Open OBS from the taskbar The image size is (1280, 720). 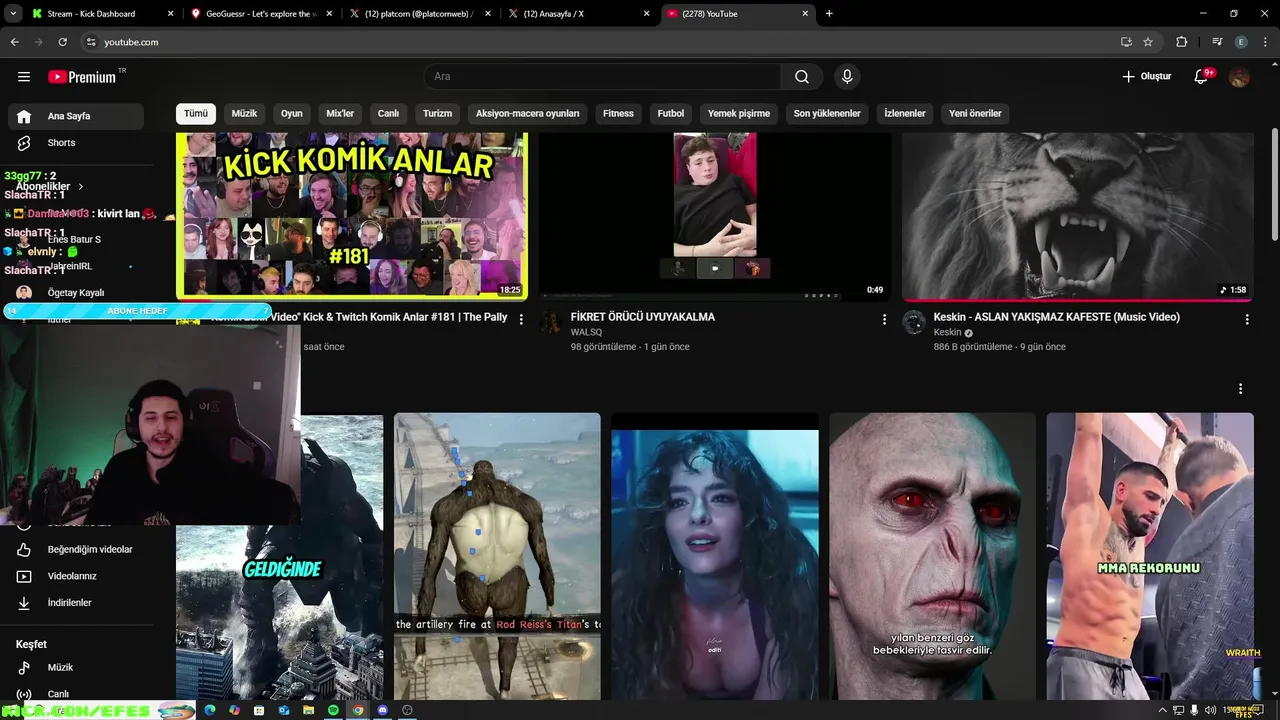tap(407, 710)
